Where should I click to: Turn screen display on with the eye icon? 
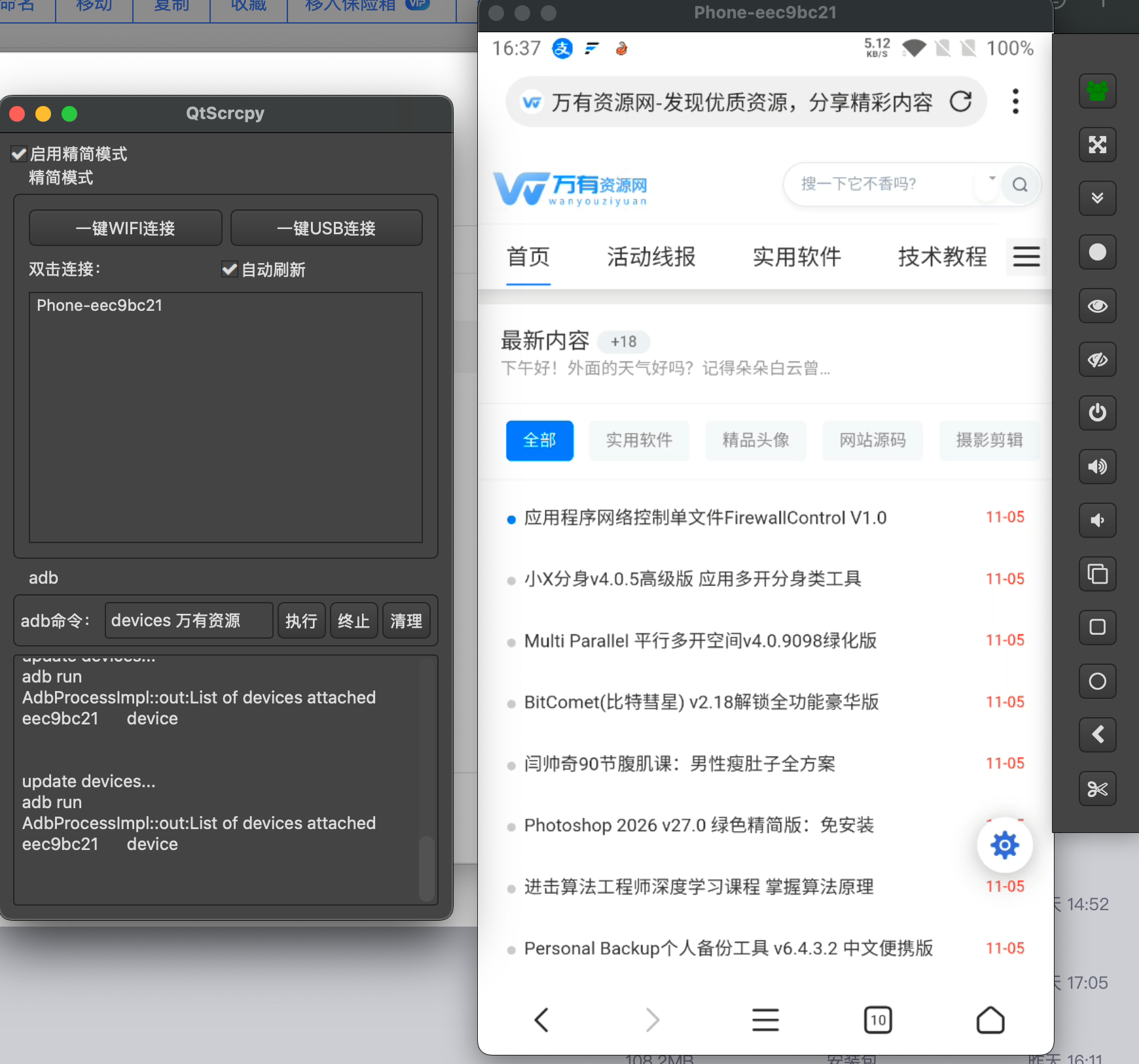point(1097,306)
